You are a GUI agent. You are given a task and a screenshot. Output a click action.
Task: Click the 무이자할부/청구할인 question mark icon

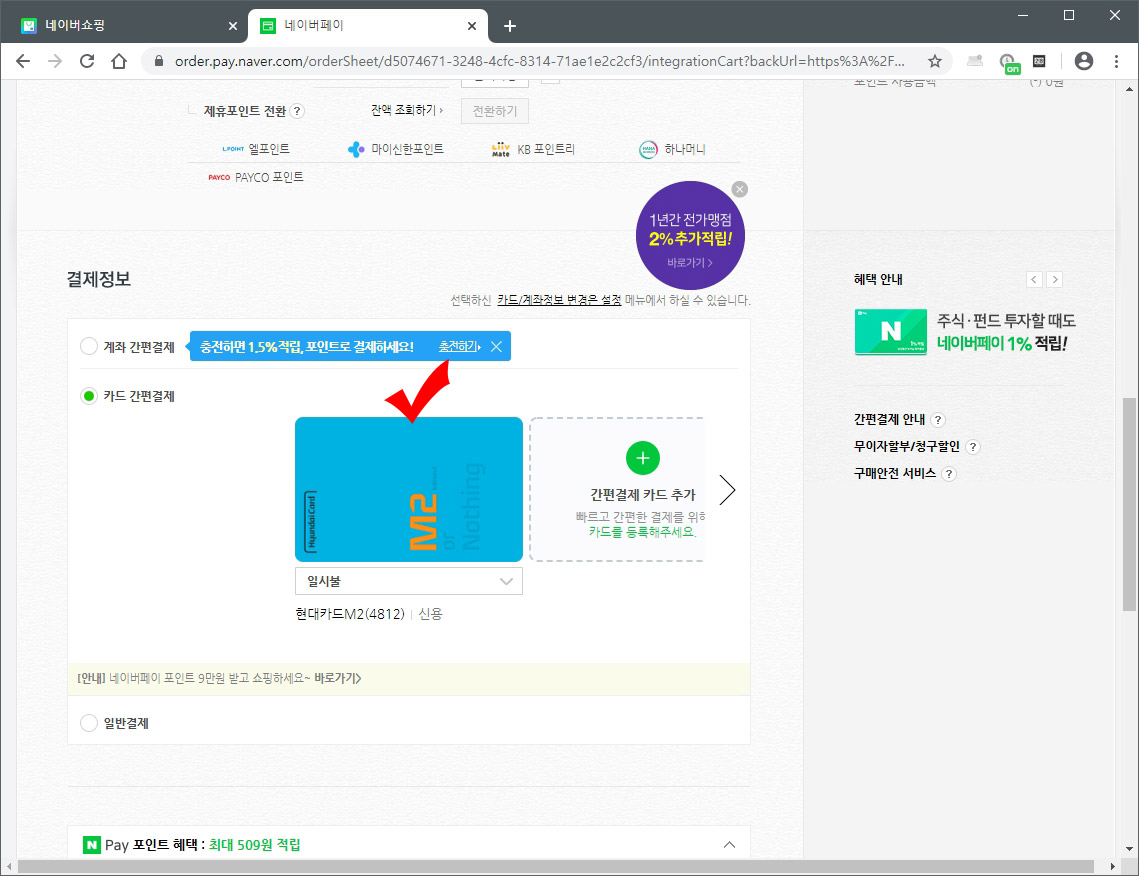click(x=973, y=448)
